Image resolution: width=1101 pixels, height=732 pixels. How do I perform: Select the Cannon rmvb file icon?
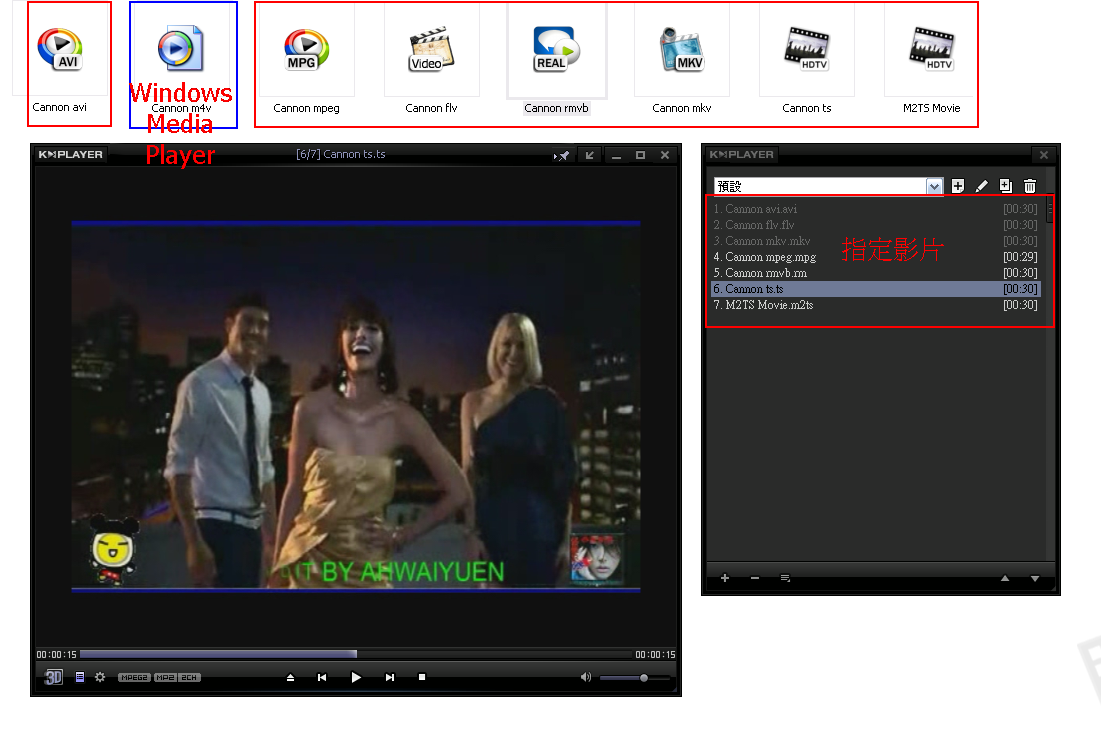click(556, 50)
